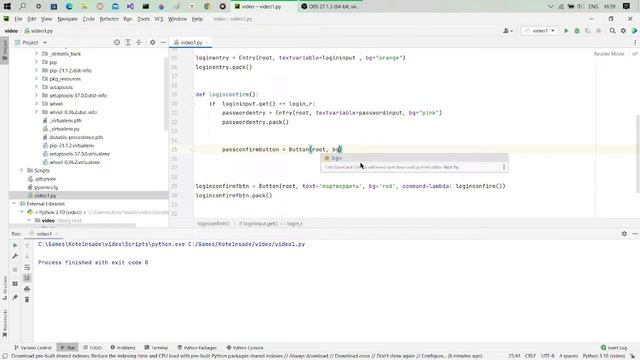This screenshot has width=640, height=360.
Task: Expand the wheel folder
Action: point(36,104)
